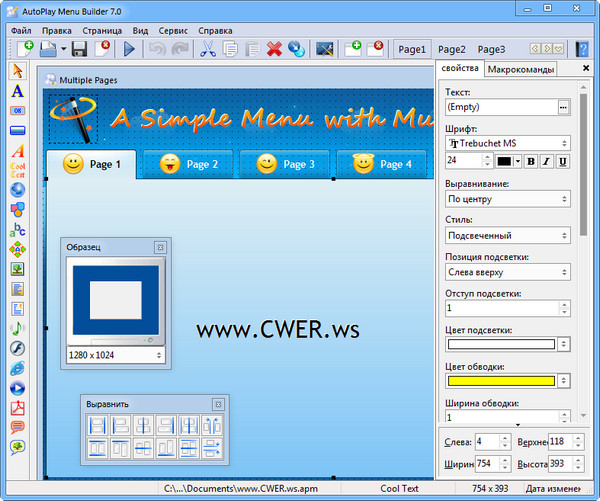Expand the Цвет подсветки color dropdown
The width and height of the screenshot is (600, 501).
tap(563, 344)
